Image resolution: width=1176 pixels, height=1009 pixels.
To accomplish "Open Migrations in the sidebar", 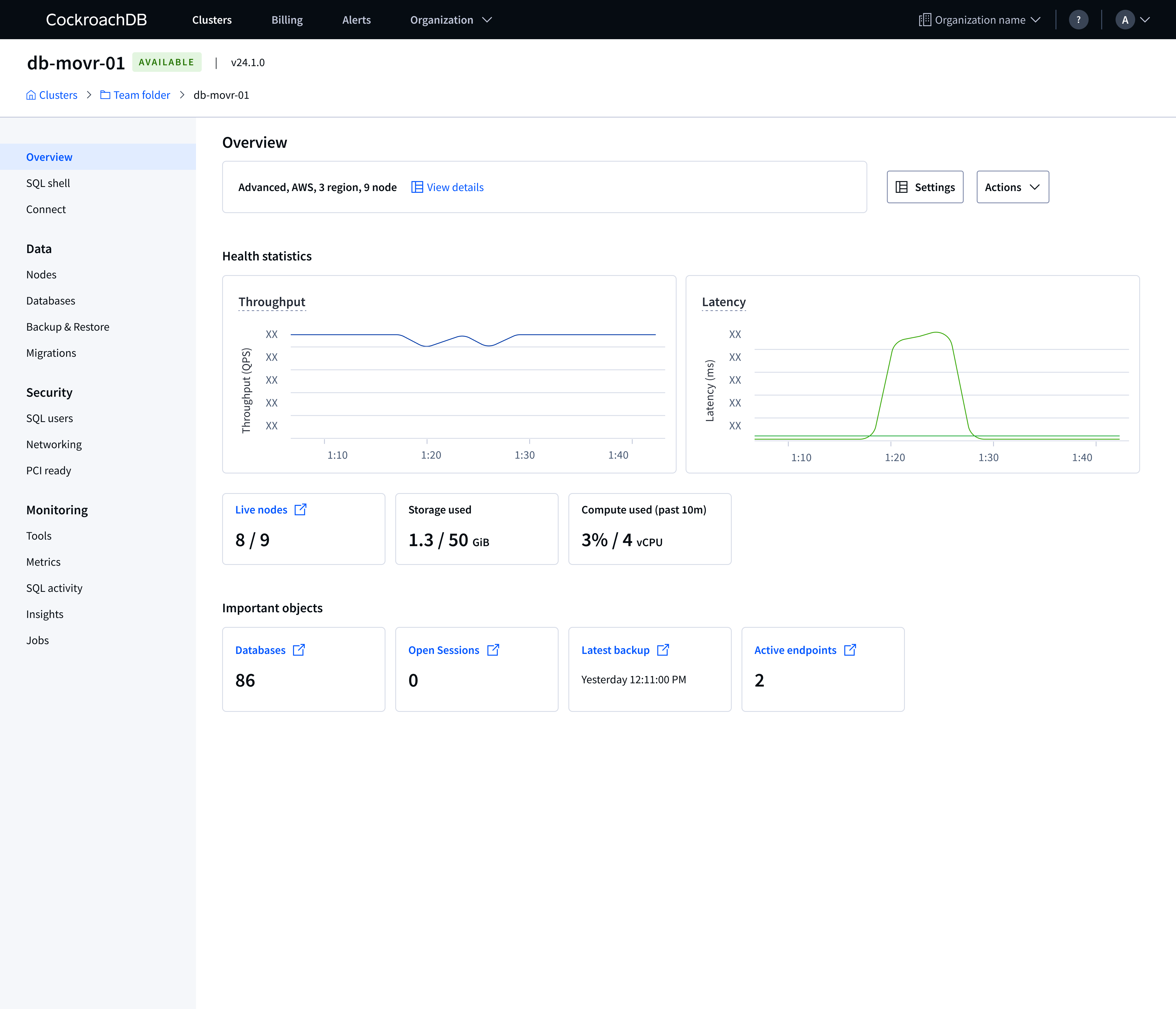I will [51, 353].
